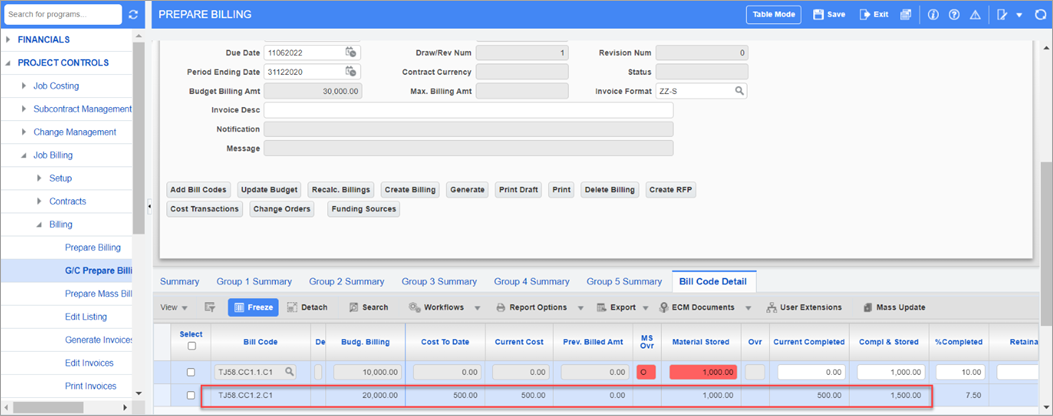The height and width of the screenshot is (416, 1053).
Task: Click the Add Bill Codes button
Action: 199,190
